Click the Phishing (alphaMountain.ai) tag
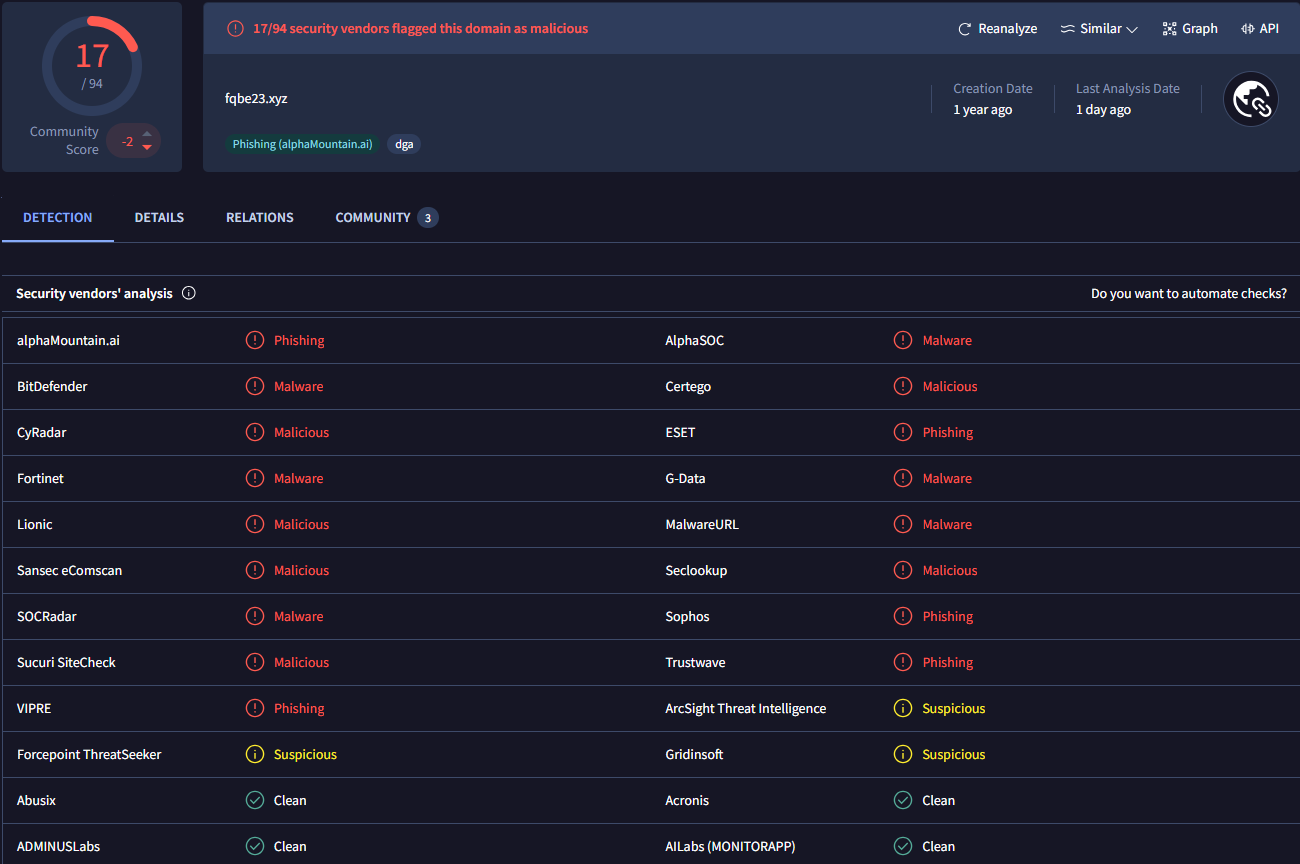Screen dimensions: 1300x864 [302, 144]
